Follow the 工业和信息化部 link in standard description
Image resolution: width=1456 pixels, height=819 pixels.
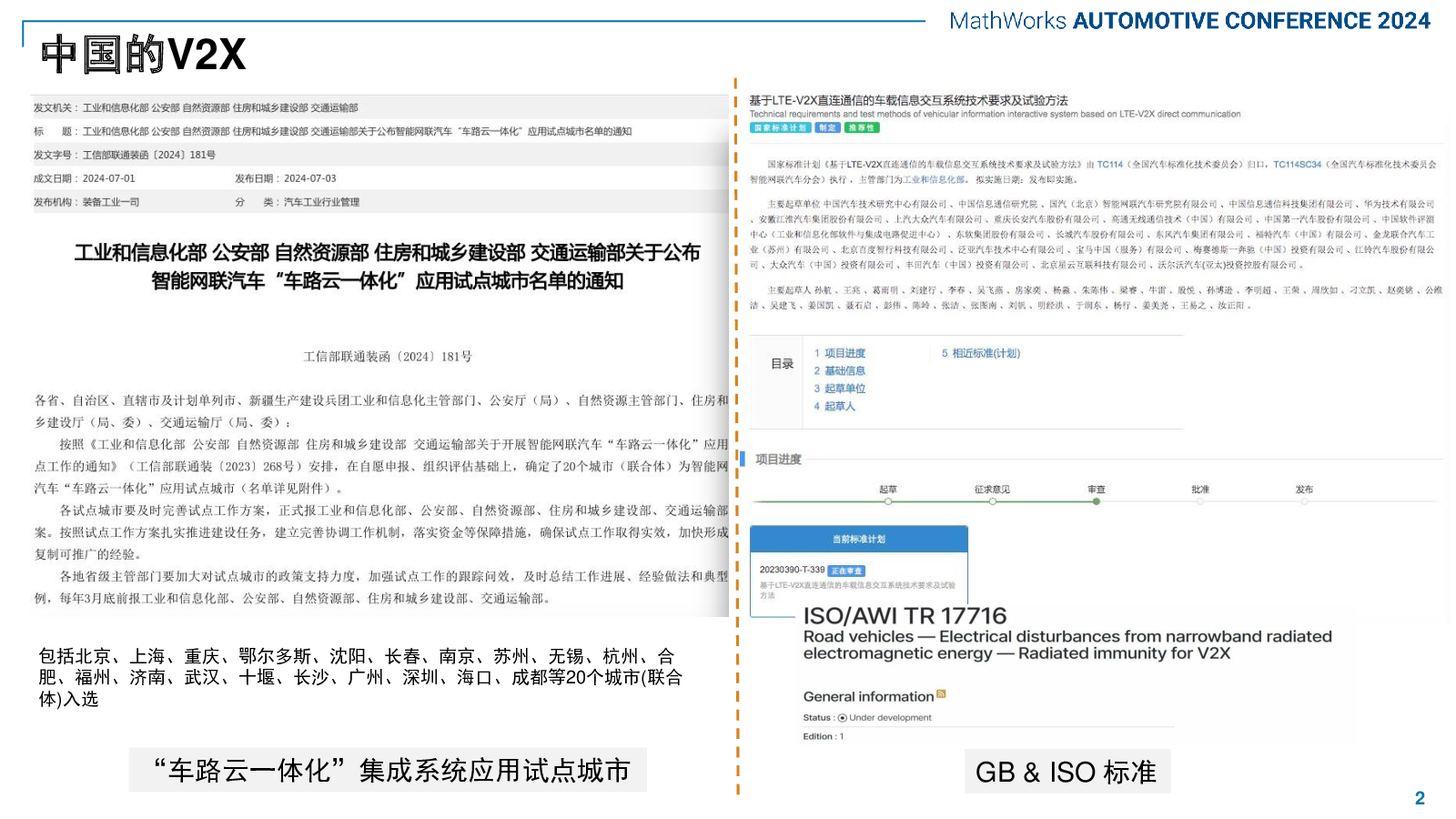point(934,179)
